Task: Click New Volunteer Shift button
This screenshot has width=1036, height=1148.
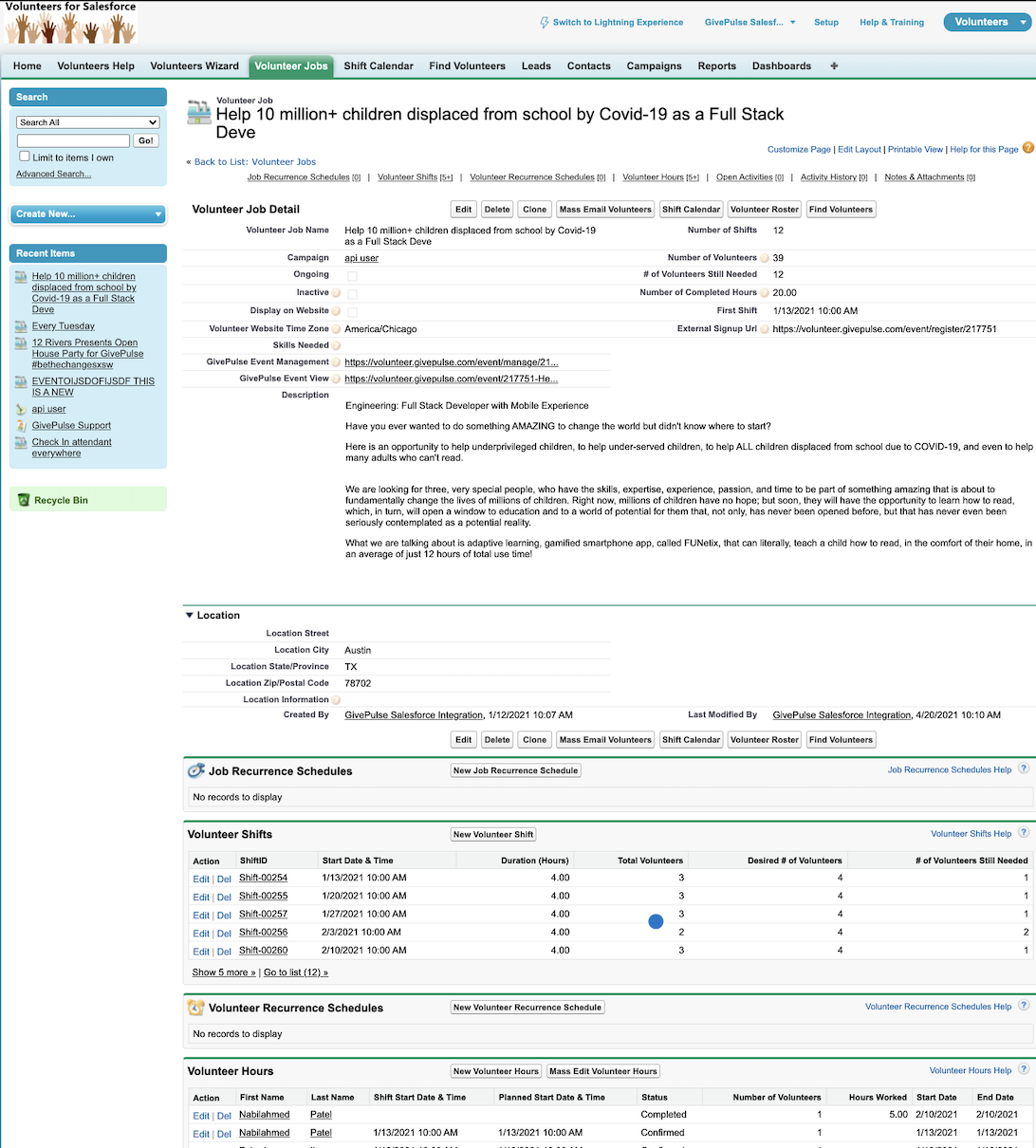Action: point(493,834)
